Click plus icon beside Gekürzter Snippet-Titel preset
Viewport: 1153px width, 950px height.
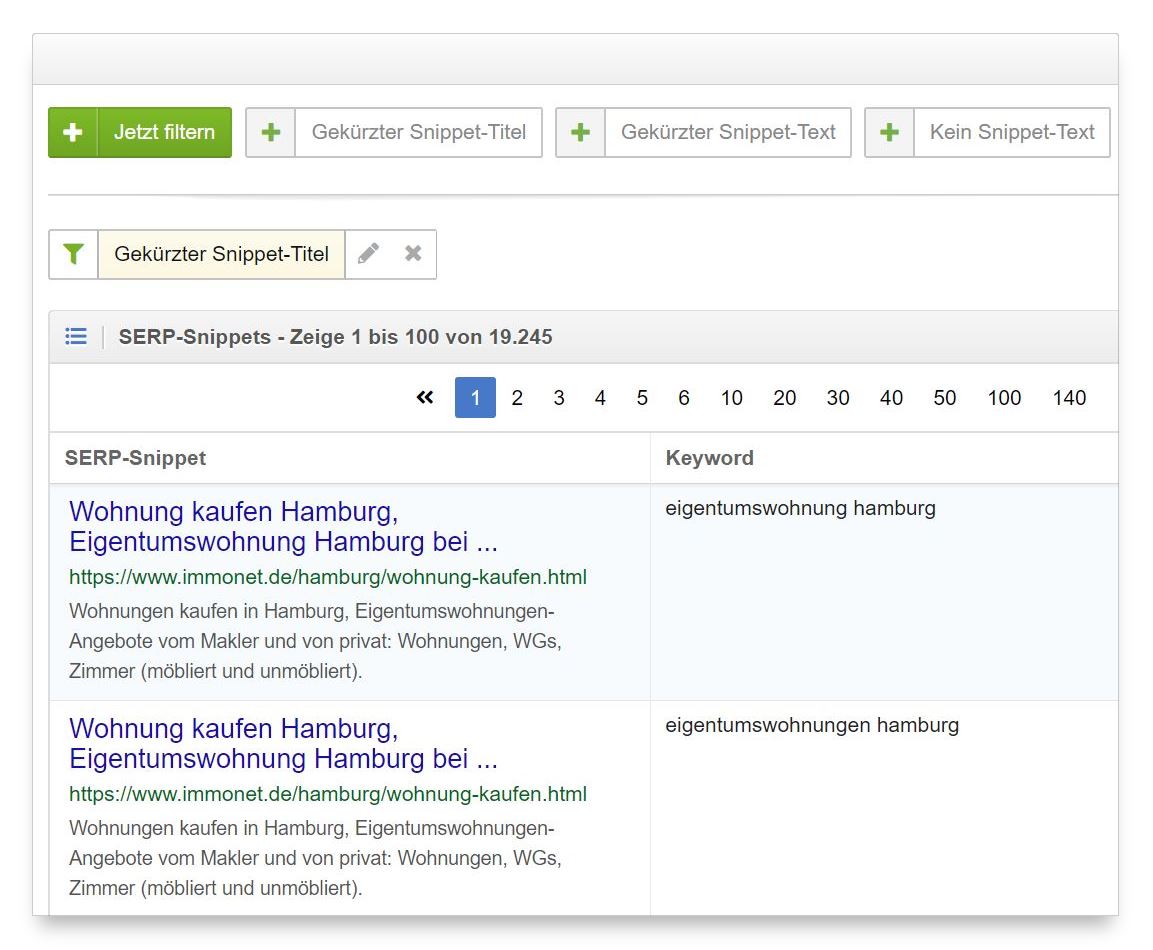point(271,132)
